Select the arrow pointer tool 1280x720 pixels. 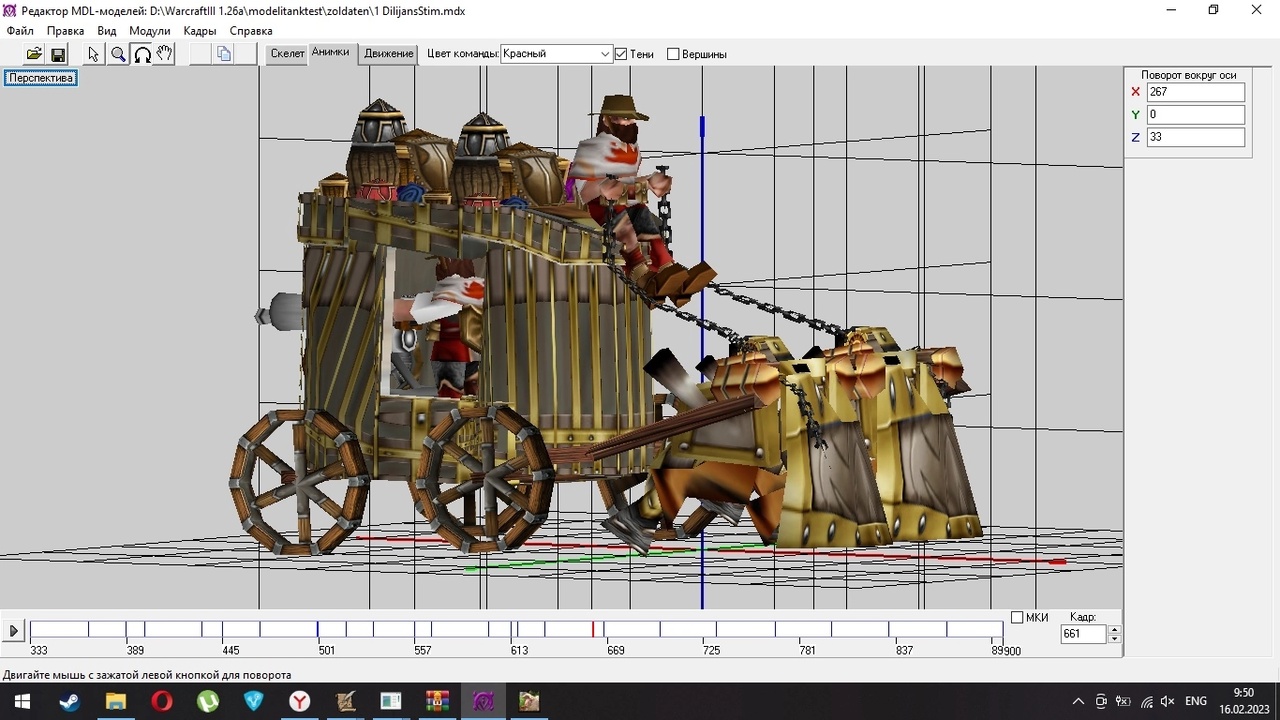[x=94, y=54]
